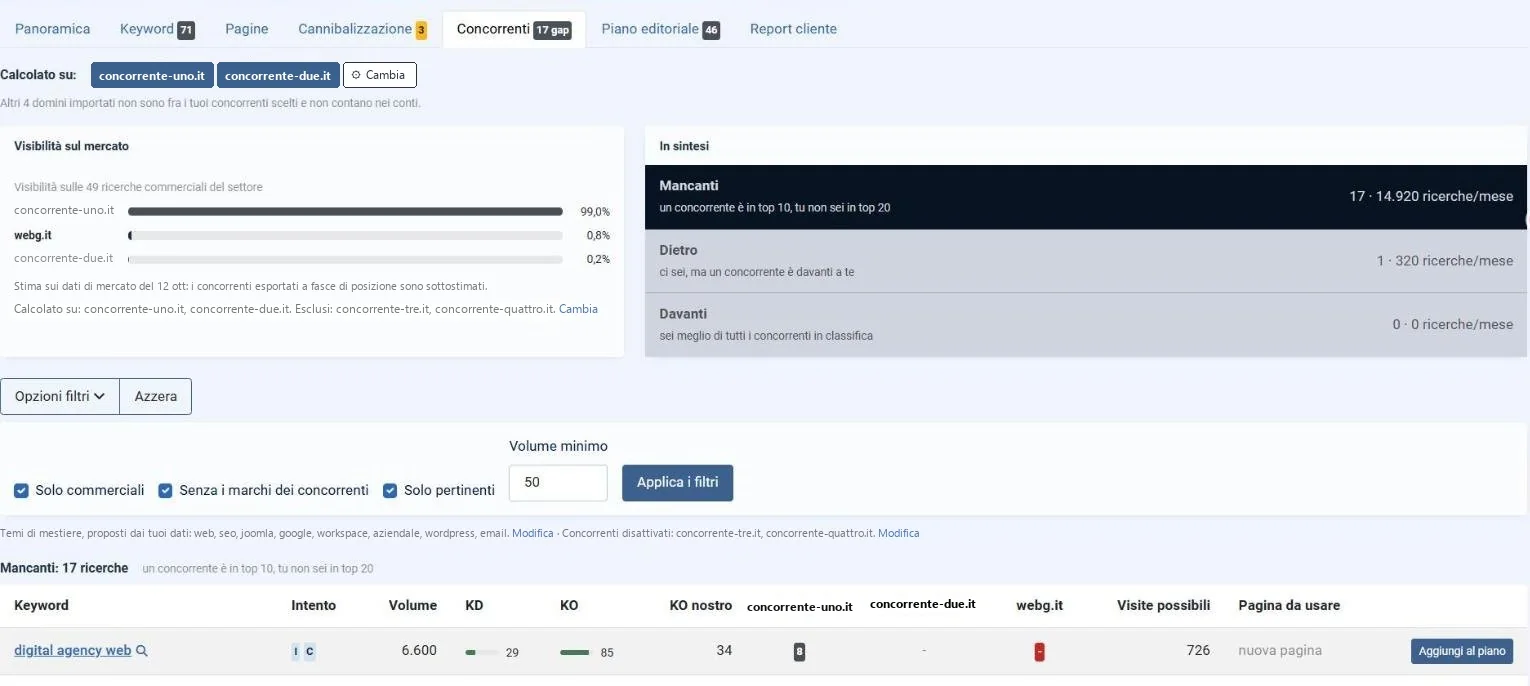The image size is (1530, 686).
Task: Open the digital agency web keyword link
Action: (x=72, y=650)
